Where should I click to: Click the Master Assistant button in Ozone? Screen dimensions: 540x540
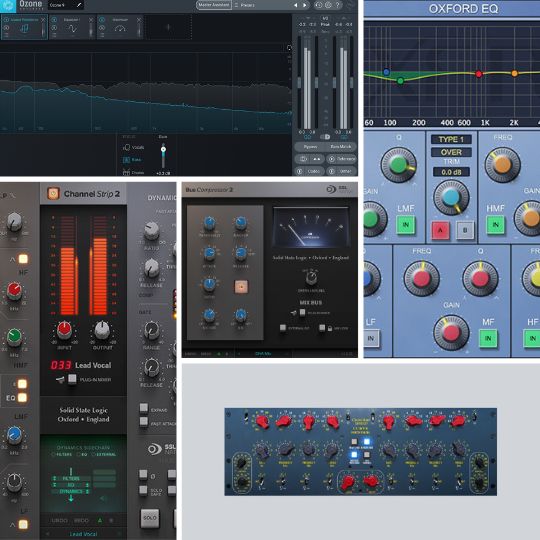click(x=214, y=5)
